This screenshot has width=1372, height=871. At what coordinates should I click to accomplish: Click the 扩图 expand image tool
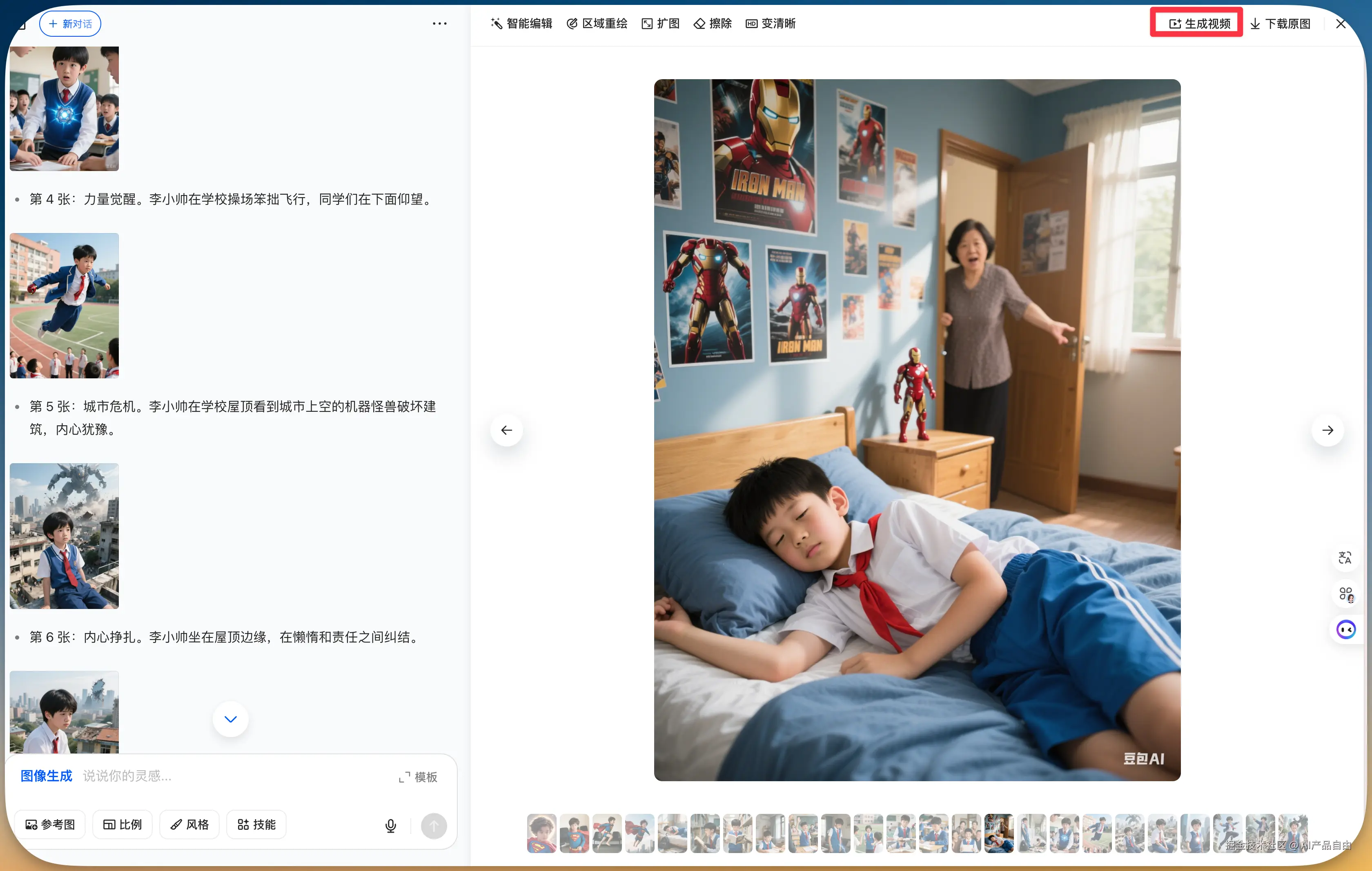click(660, 23)
